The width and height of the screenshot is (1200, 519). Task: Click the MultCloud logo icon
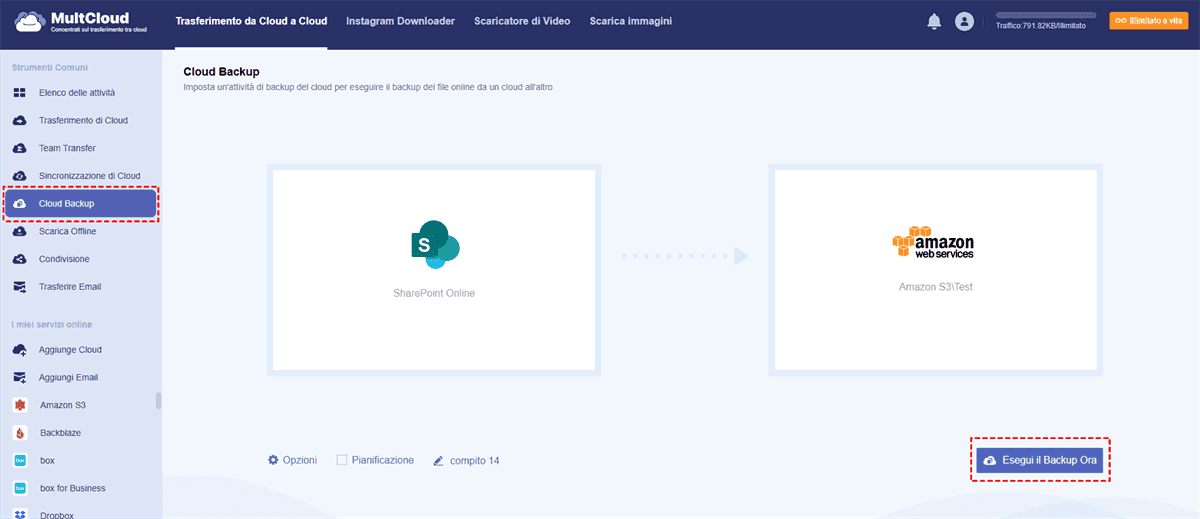(28, 21)
